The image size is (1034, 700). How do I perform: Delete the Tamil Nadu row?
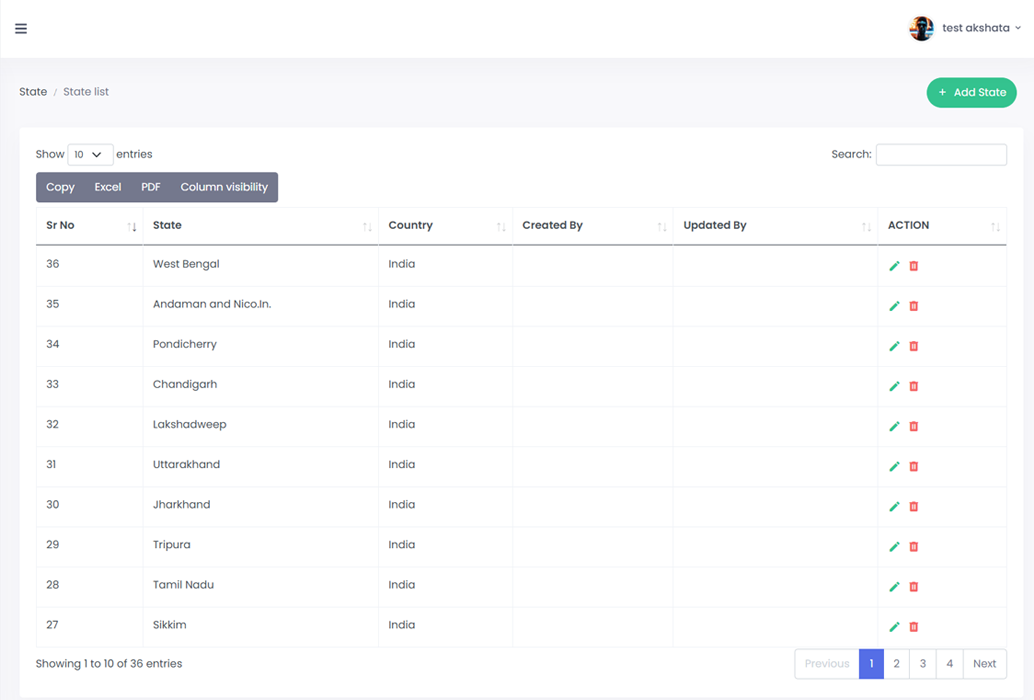click(x=913, y=587)
